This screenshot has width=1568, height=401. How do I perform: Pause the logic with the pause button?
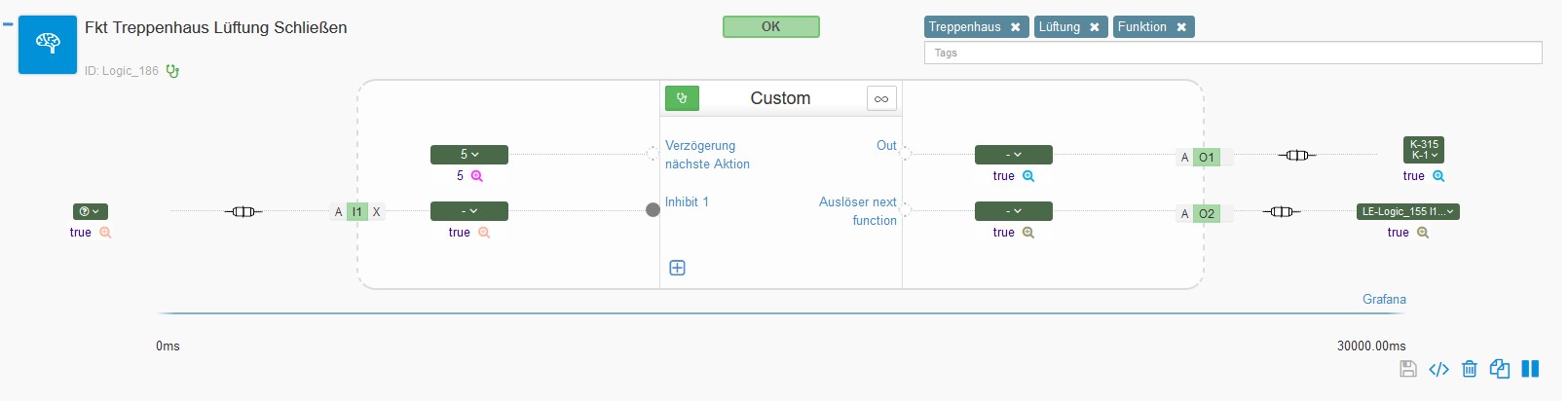tap(1530, 369)
